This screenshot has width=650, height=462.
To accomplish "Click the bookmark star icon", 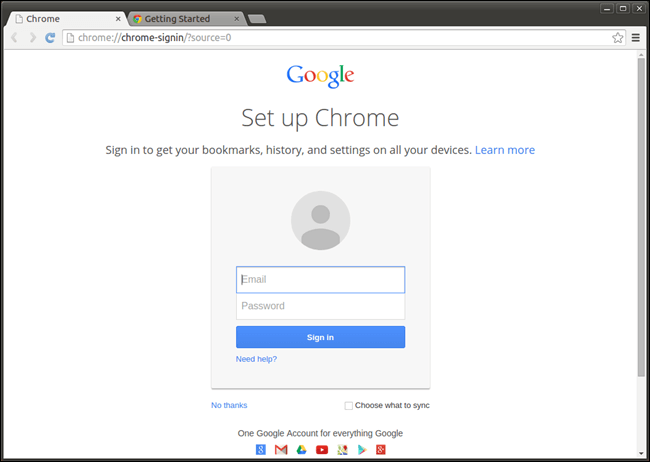I will (x=618, y=38).
